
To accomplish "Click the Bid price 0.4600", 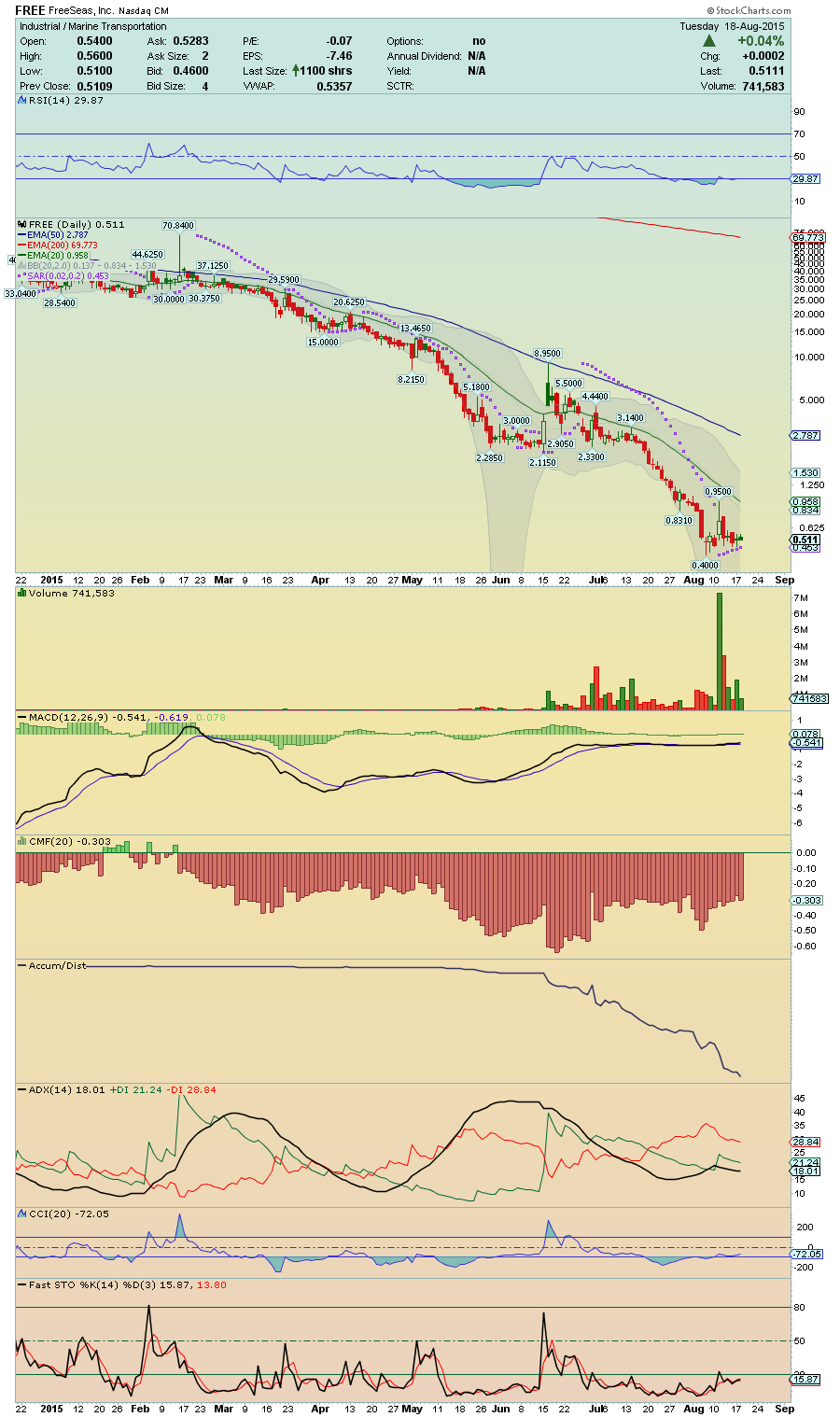I will pos(190,71).
